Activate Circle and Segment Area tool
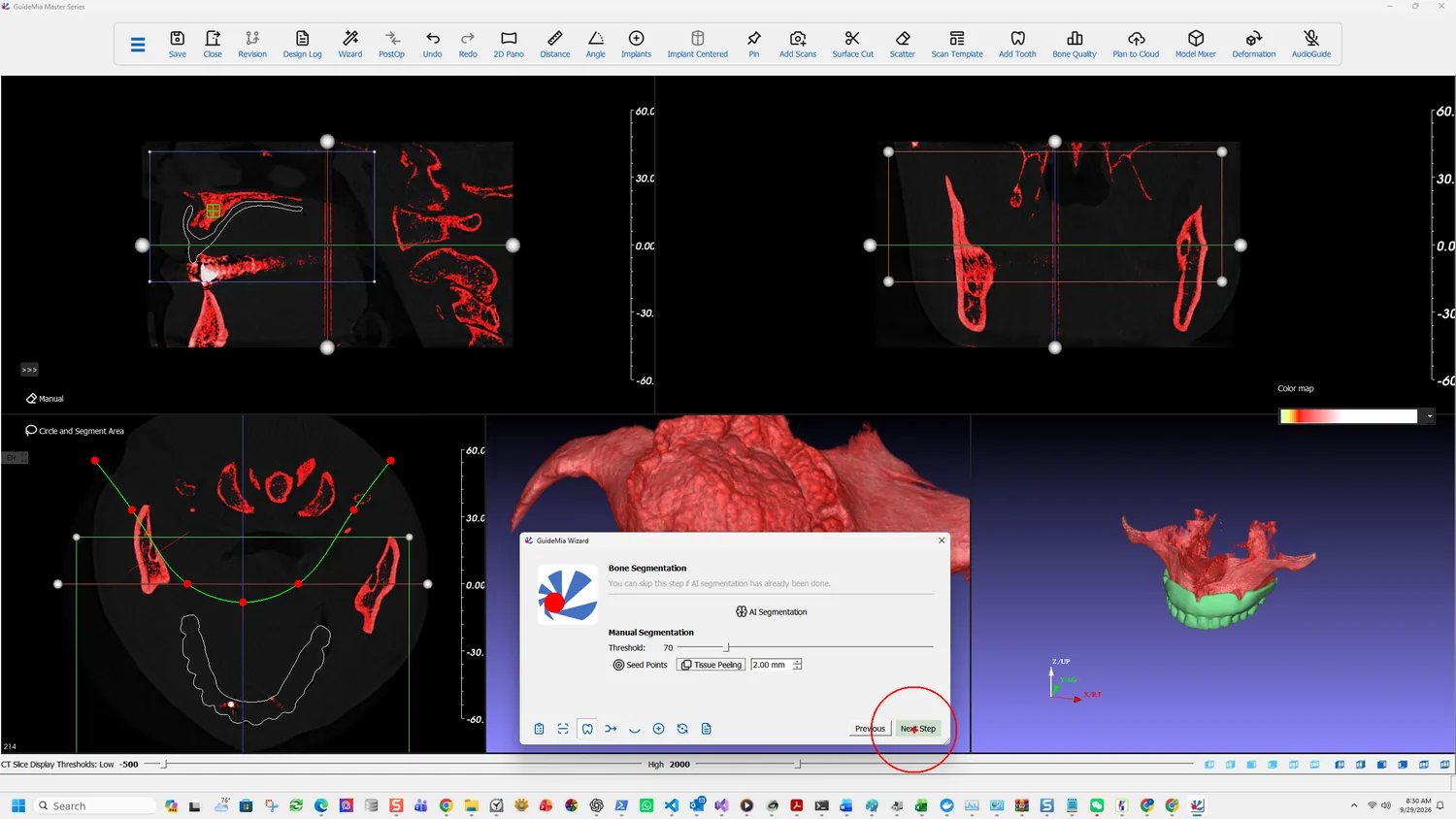This screenshot has height=819, width=1456. (x=75, y=431)
